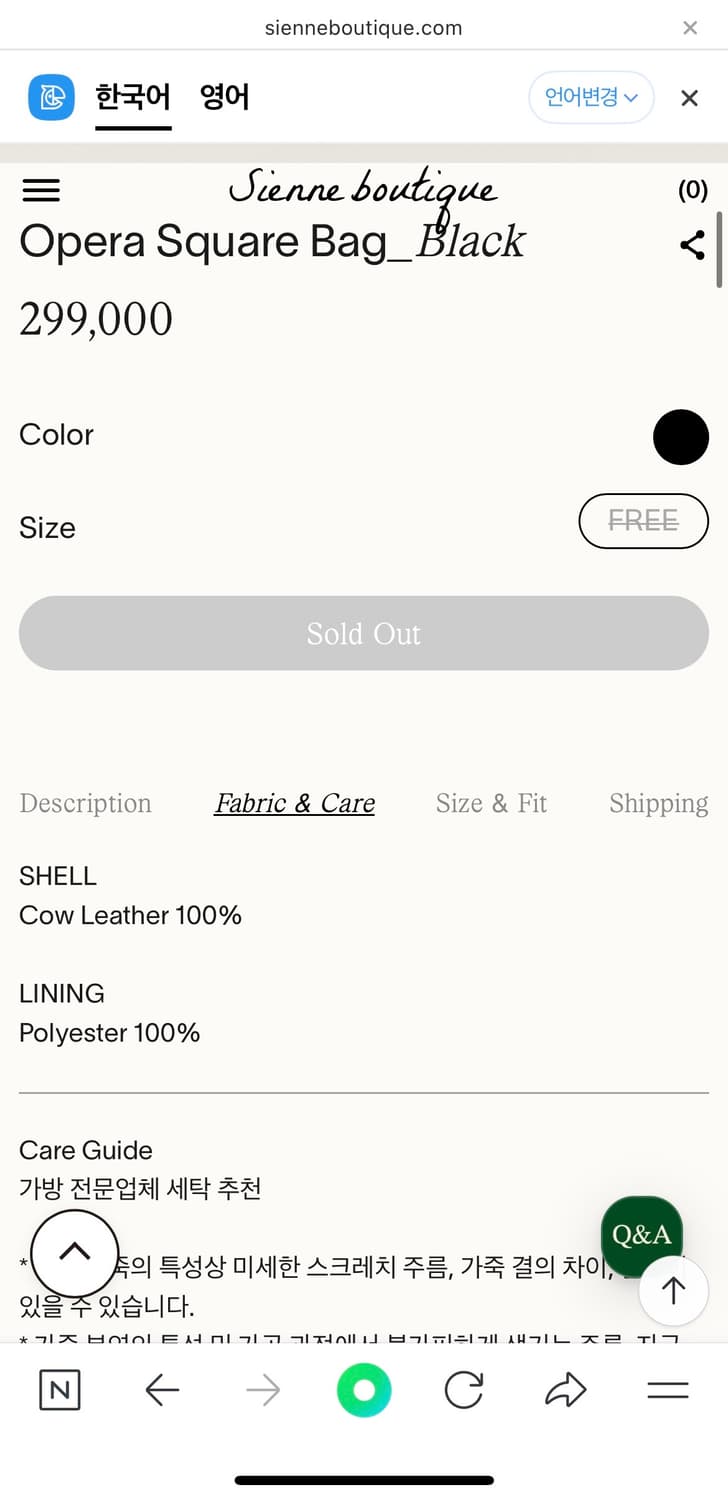Tap the browser share arrow icon
728x1500 pixels.
(x=565, y=1390)
